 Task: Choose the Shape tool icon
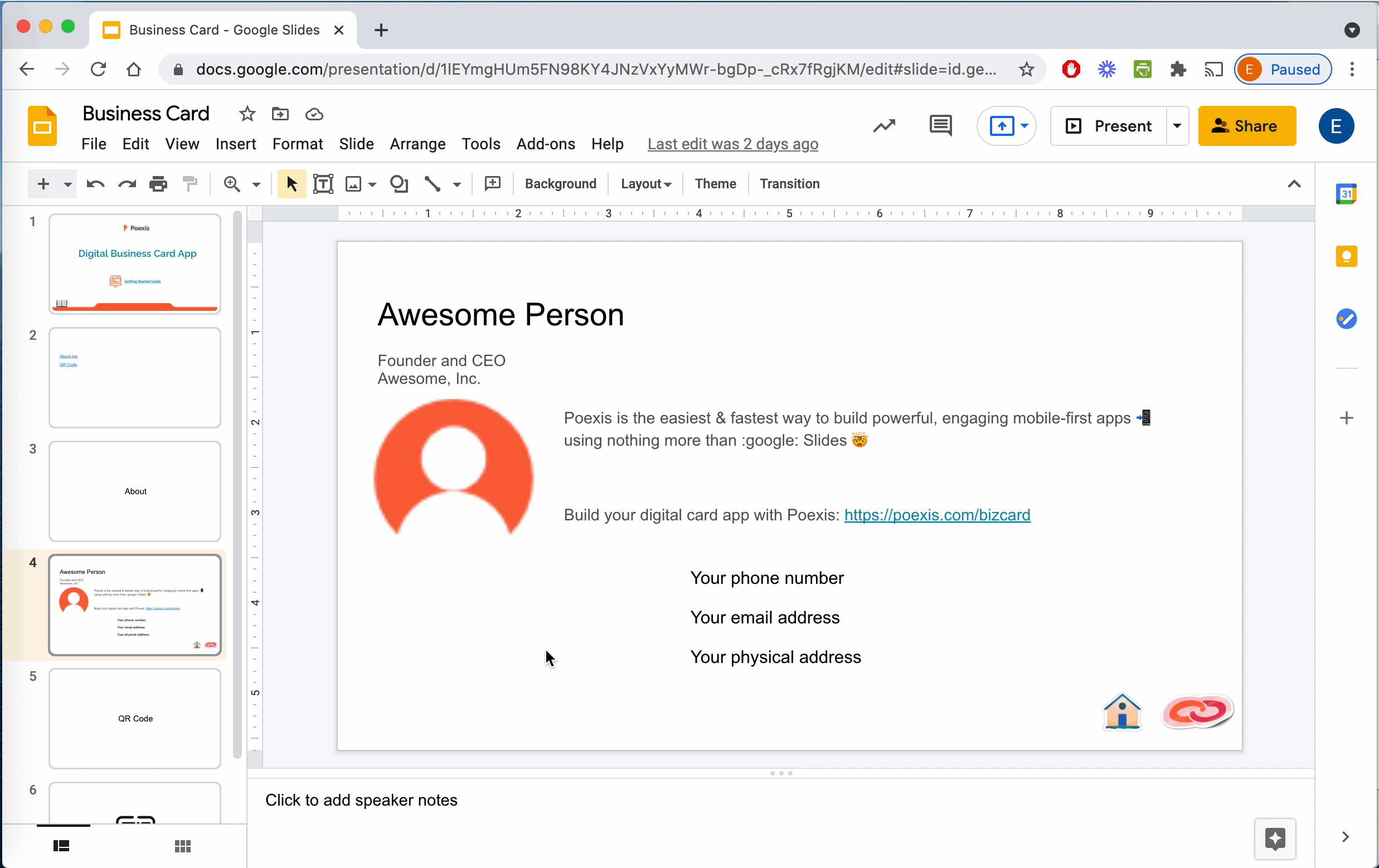click(399, 184)
